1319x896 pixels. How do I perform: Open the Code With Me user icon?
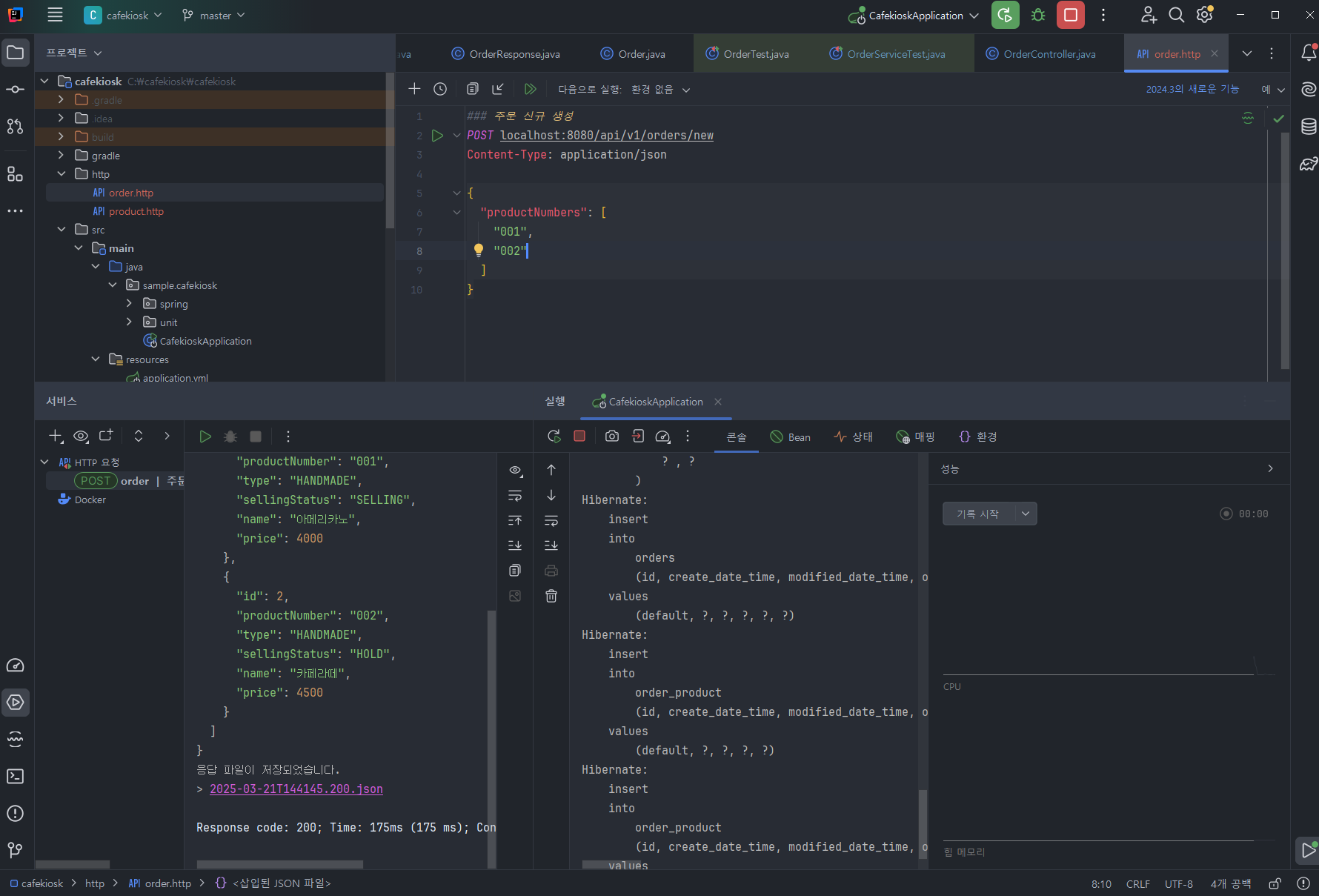[x=1148, y=15]
